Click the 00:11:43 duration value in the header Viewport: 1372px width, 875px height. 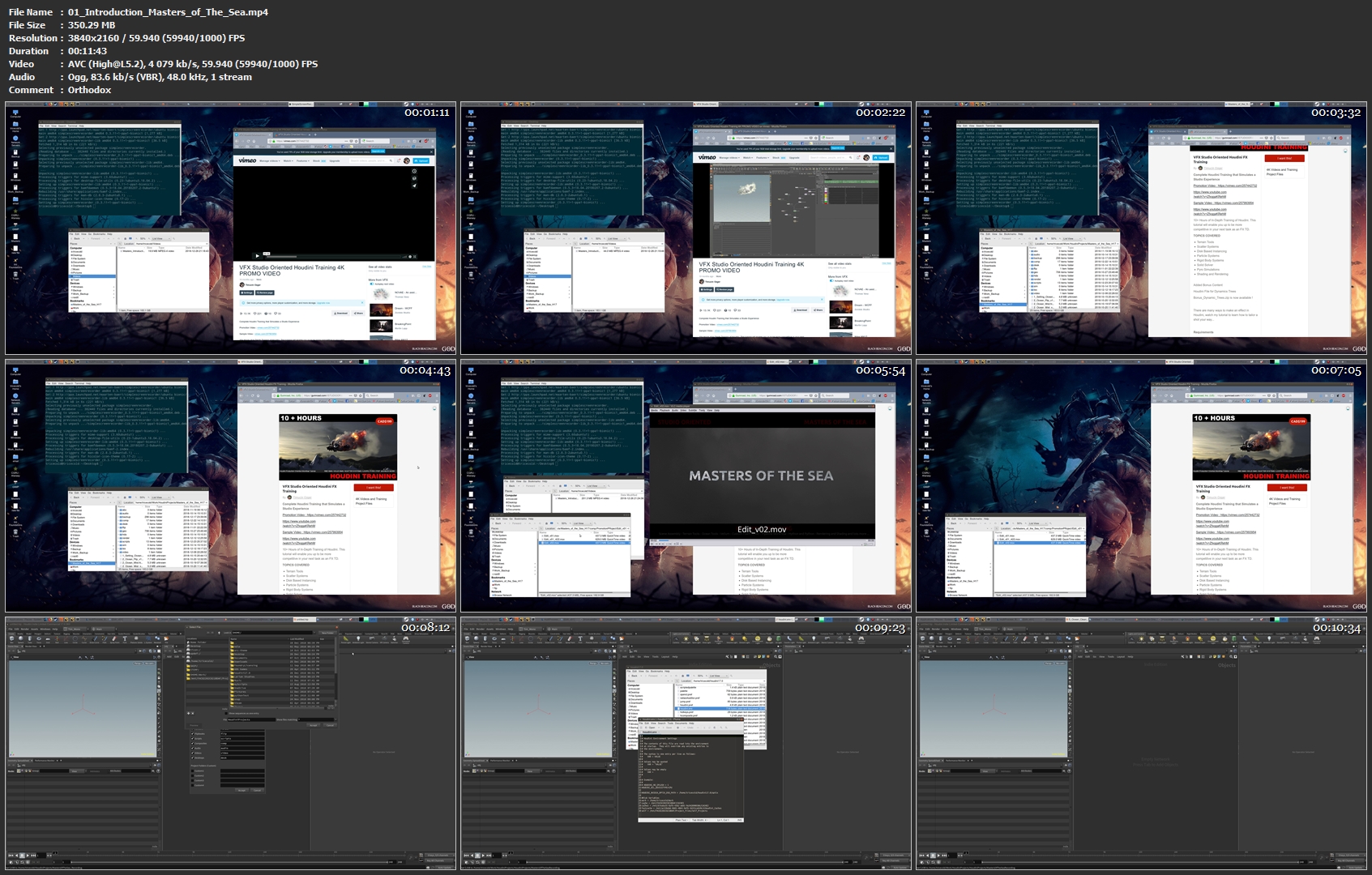tap(88, 51)
